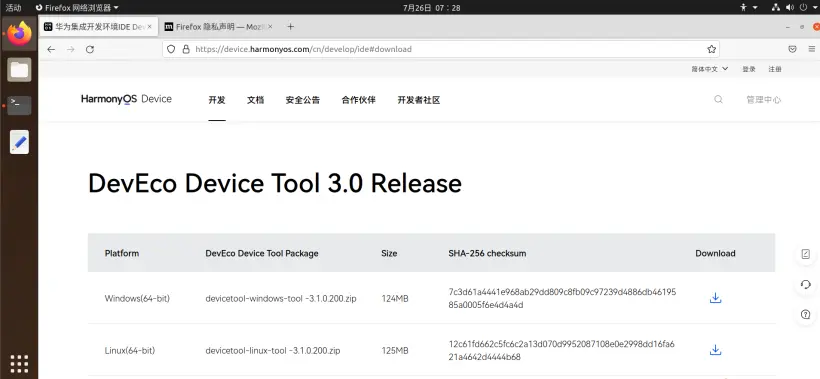Image resolution: width=820 pixels, height=379 pixels.
Task: Click the Platform column header
Action: click(x=122, y=253)
